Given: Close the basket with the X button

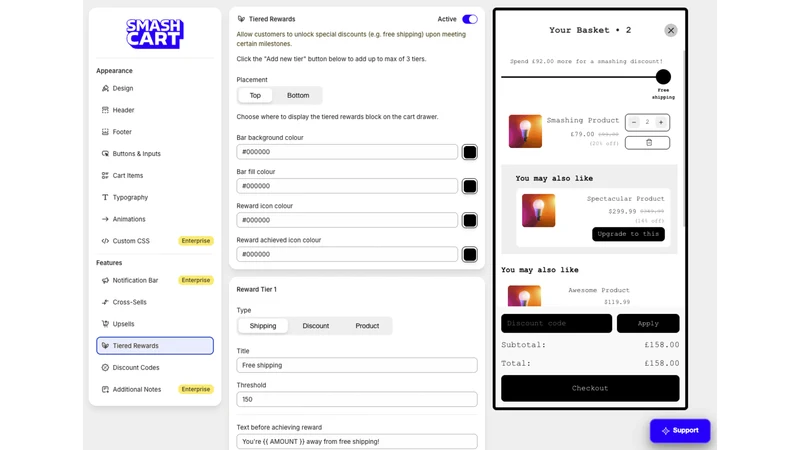Looking at the screenshot, I should [x=671, y=31].
